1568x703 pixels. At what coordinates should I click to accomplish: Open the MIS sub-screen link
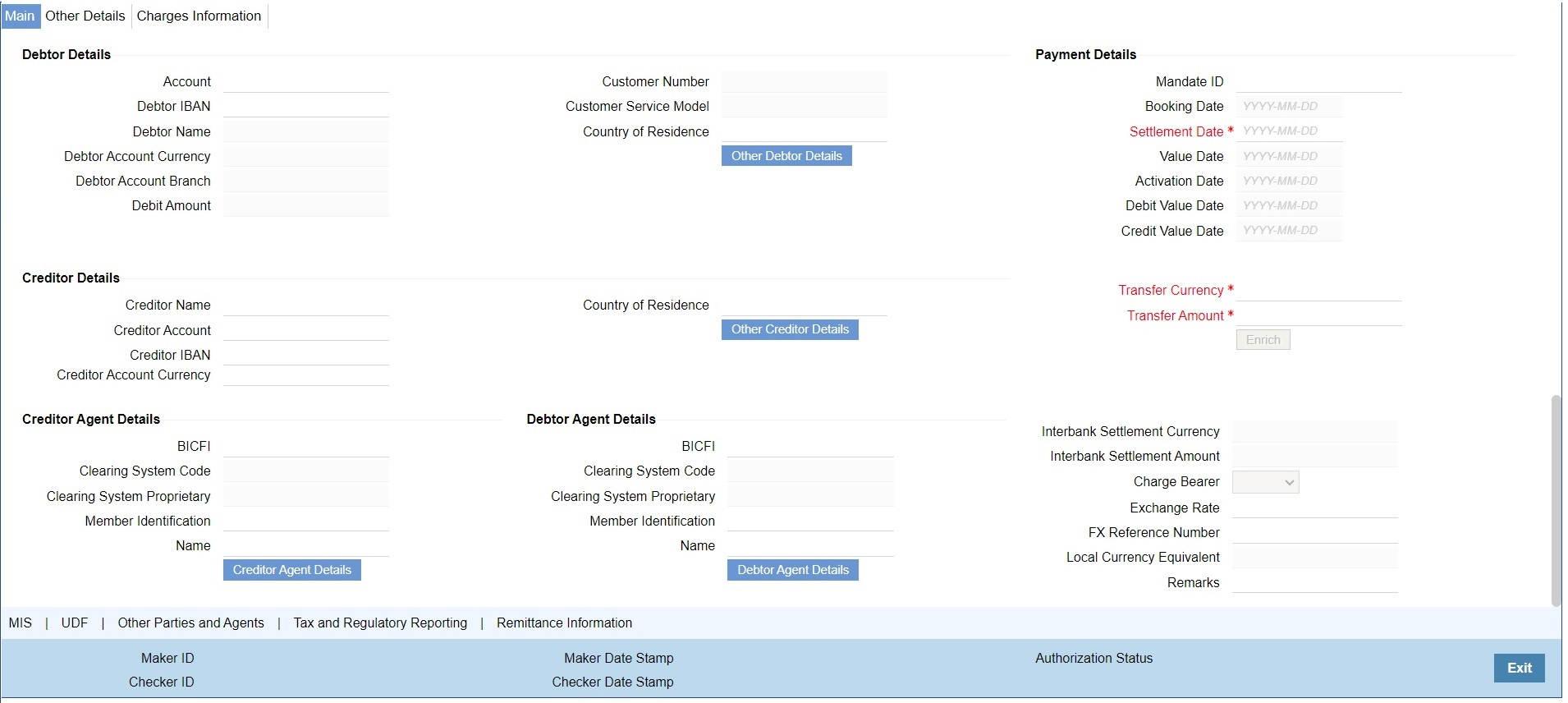[x=21, y=623]
